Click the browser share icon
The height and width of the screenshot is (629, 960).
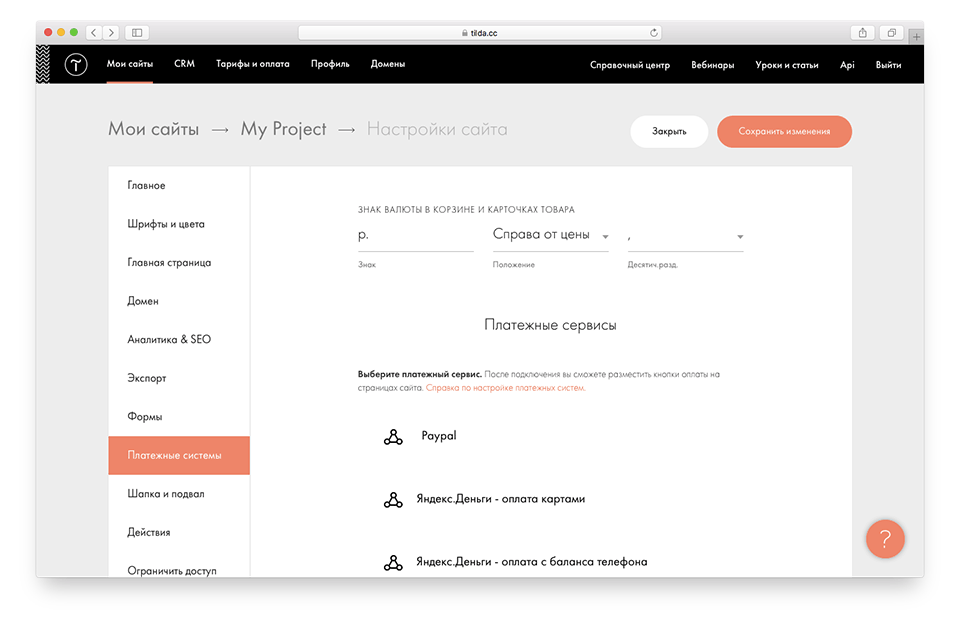tap(862, 31)
